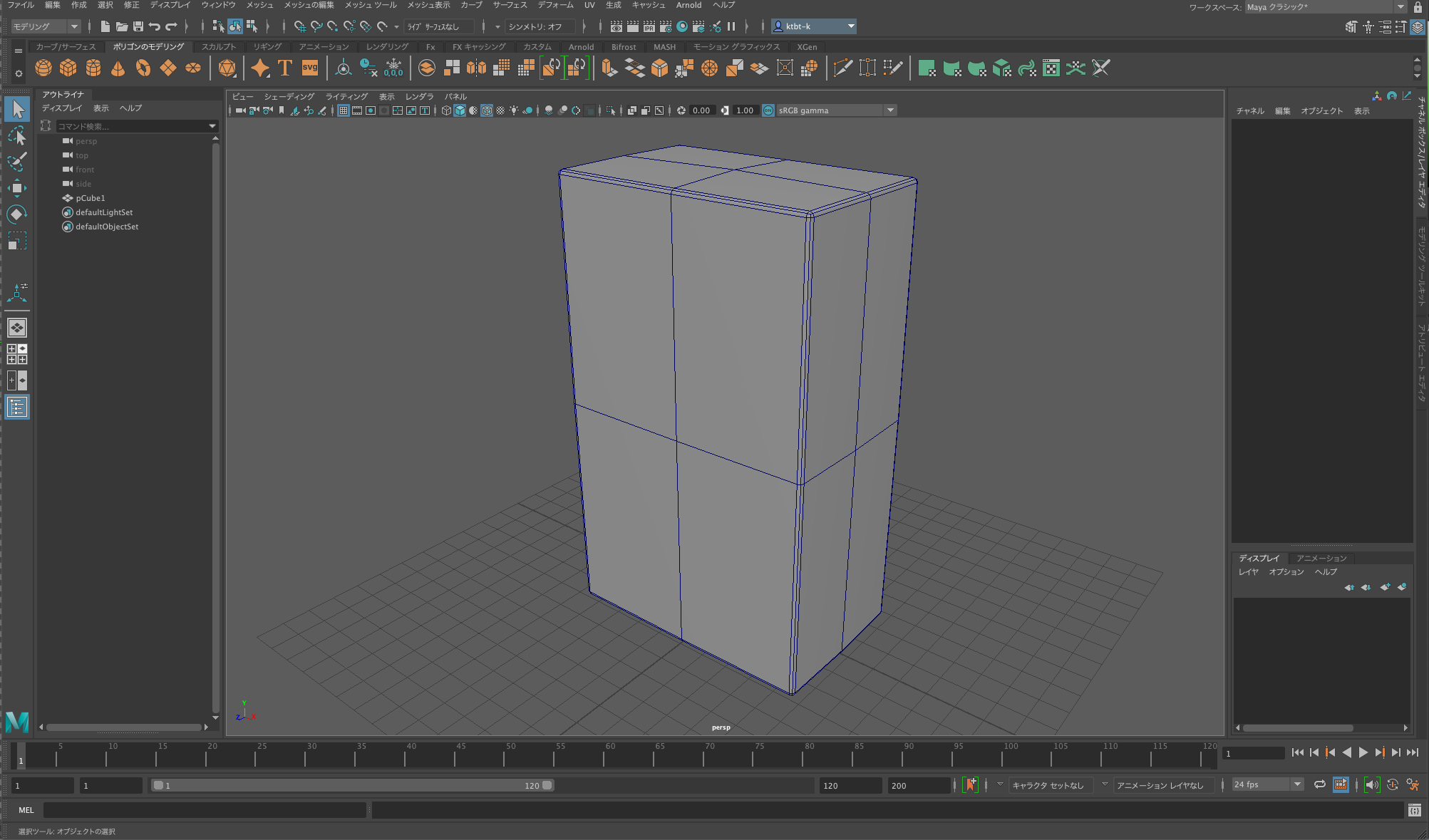Create polygon sphere from shelf
This screenshot has width=1429, height=840.
[43, 68]
